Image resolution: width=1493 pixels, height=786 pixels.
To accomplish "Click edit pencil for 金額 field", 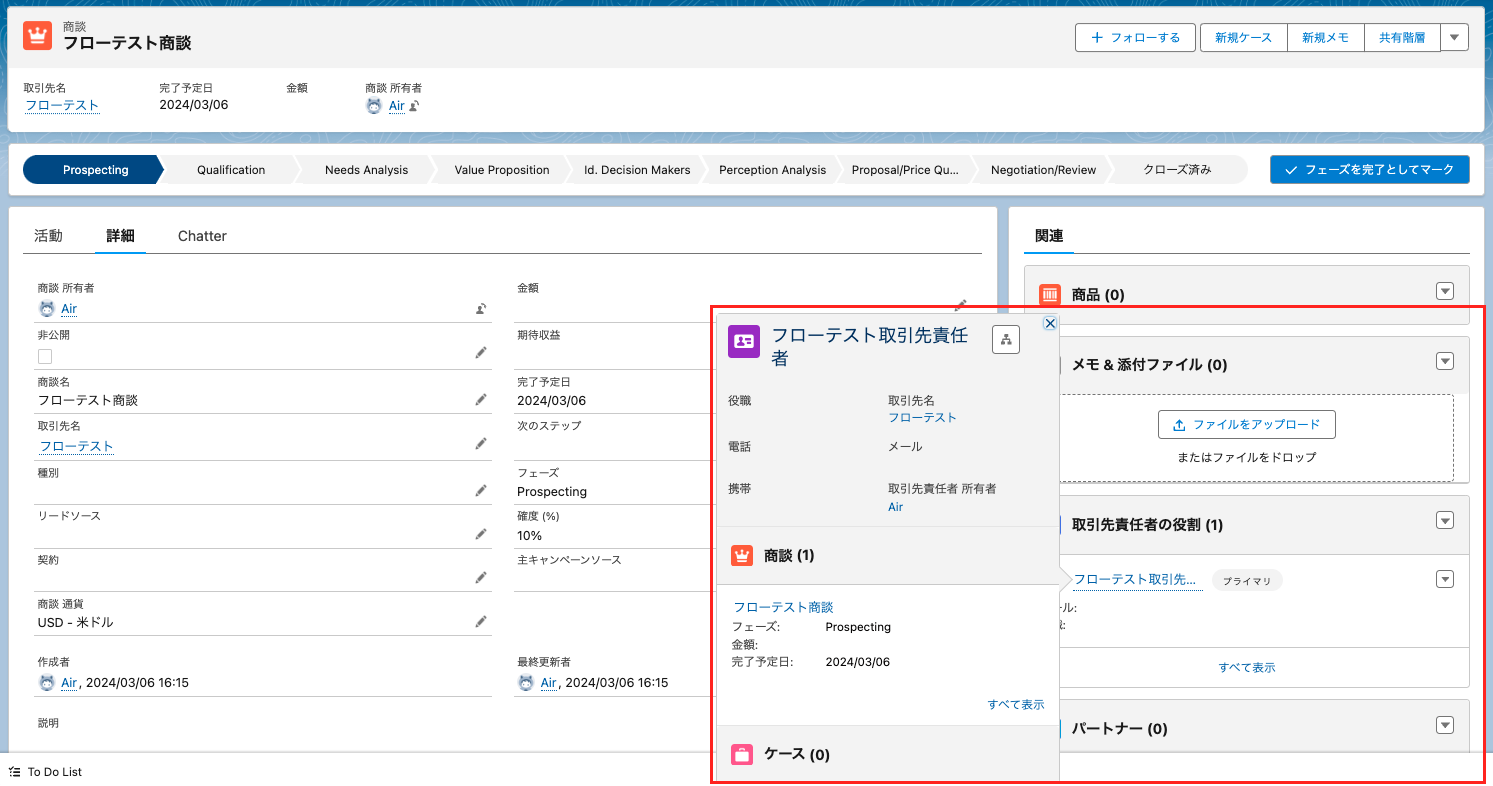I will click(961, 304).
